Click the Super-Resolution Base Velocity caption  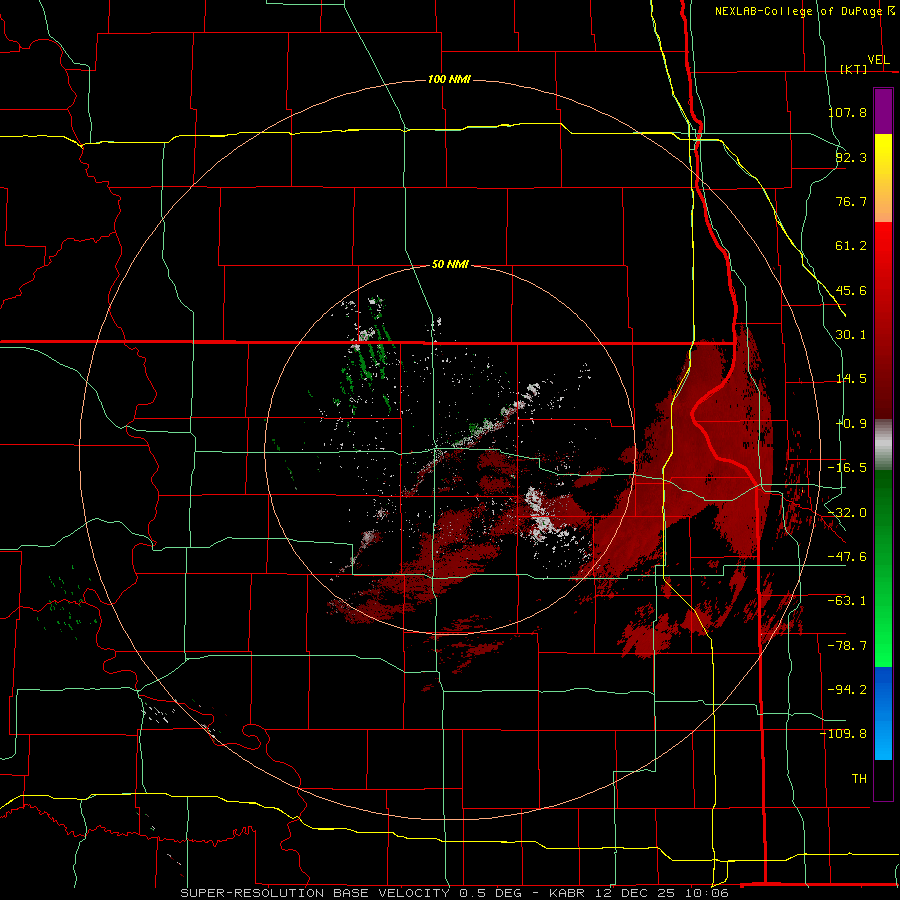pyautogui.click(x=455, y=893)
